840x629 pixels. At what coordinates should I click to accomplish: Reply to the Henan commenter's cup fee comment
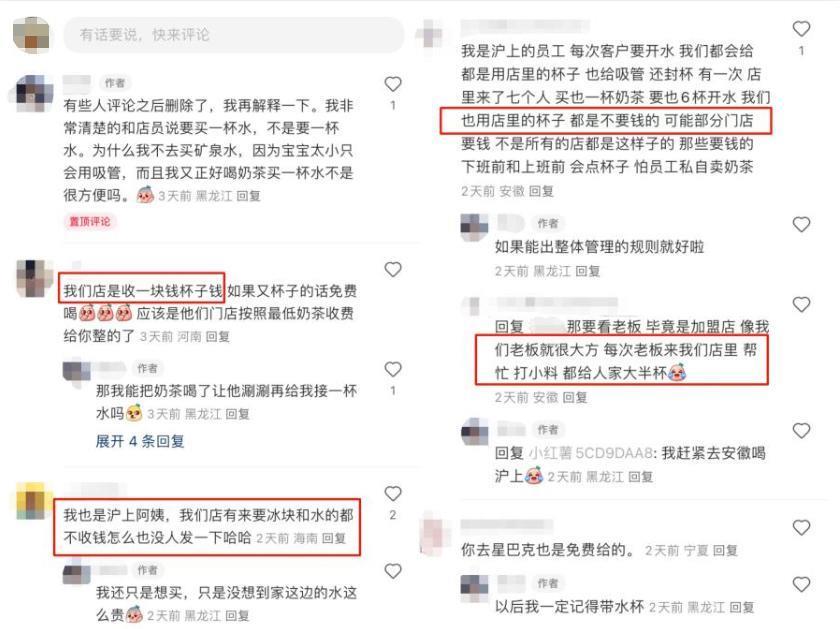218,336
